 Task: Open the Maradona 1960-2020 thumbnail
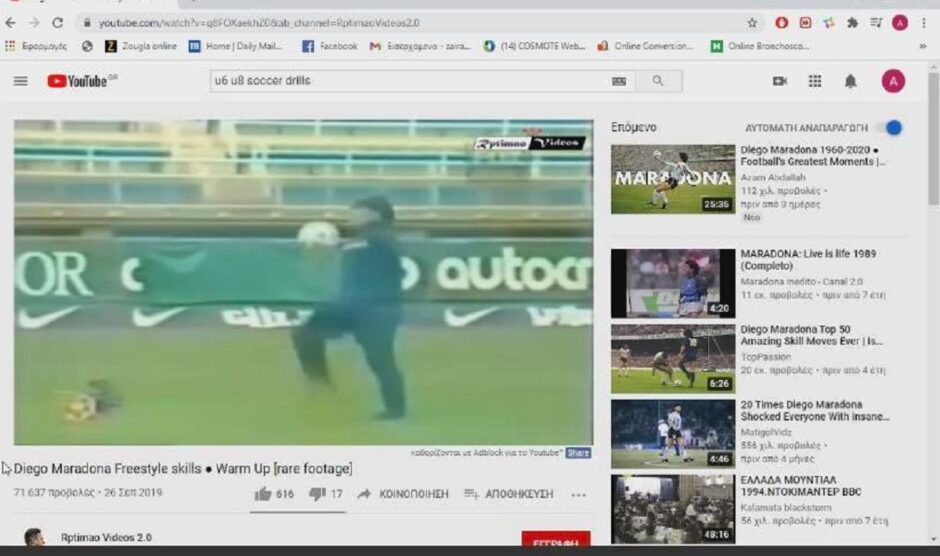673,179
